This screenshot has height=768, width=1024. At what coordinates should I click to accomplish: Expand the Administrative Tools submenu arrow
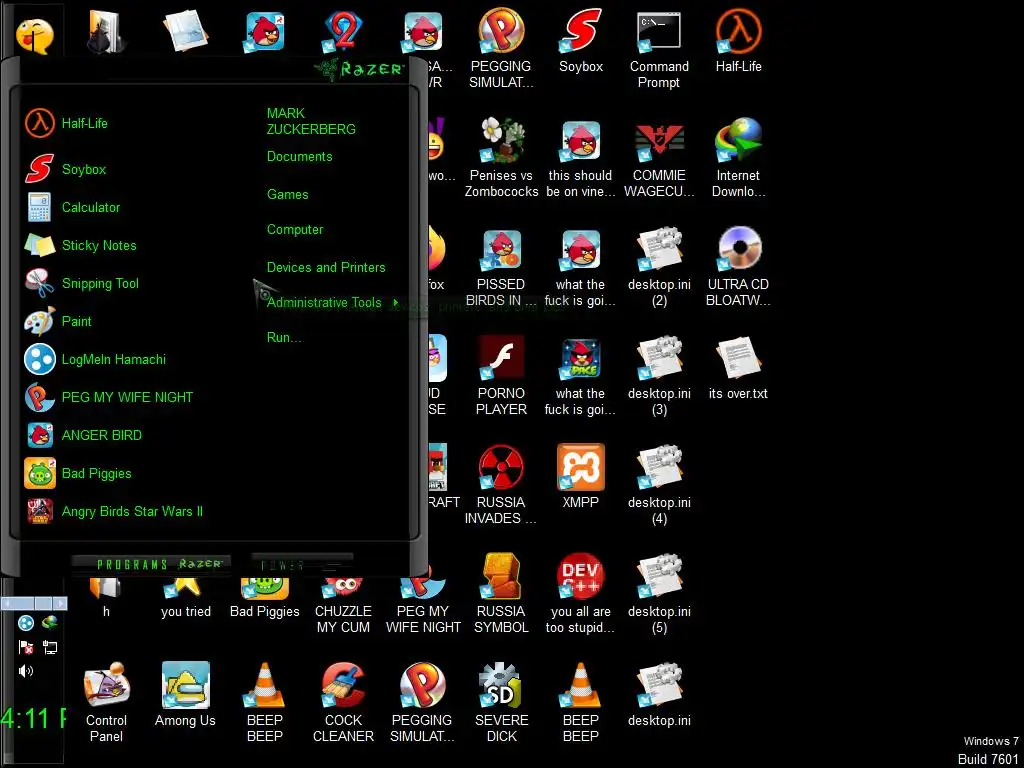tap(396, 303)
